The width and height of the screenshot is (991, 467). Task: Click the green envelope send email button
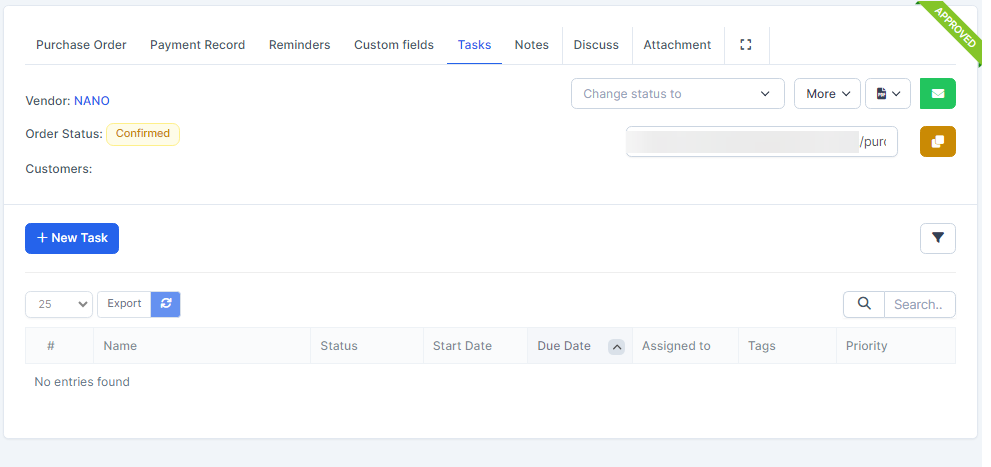click(x=937, y=94)
